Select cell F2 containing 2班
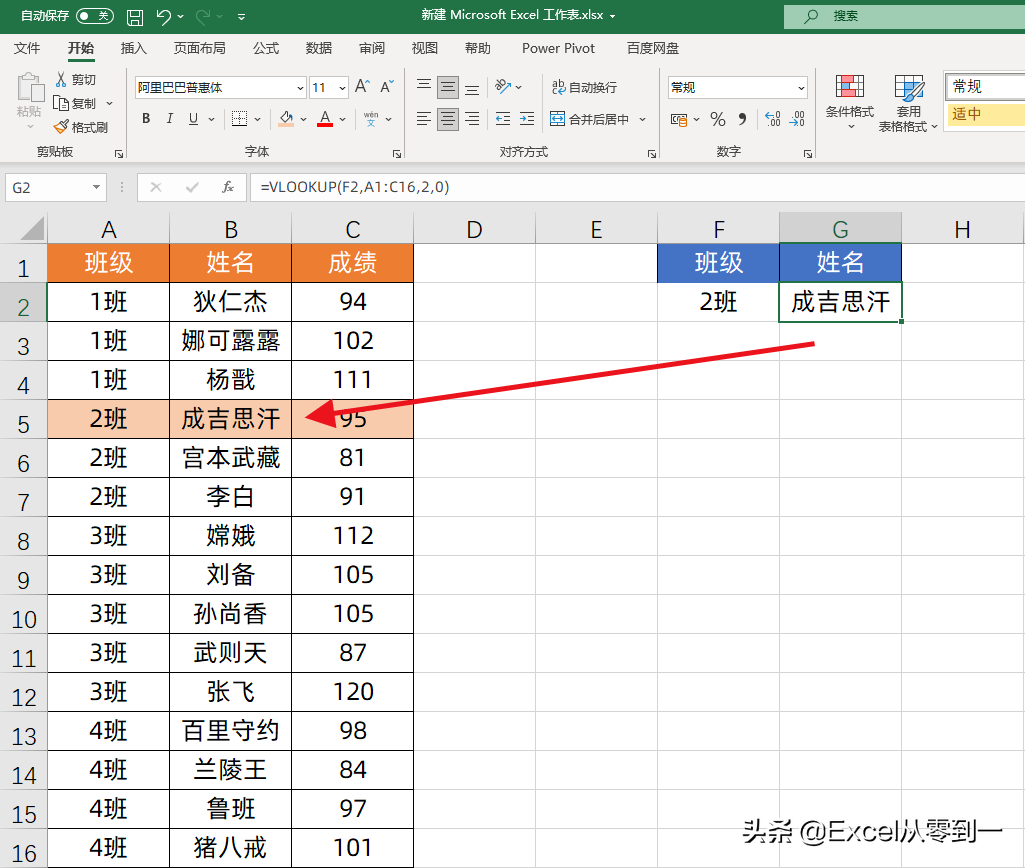The height and width of the screenshot is (868, 1025). [x=718, y=302]
